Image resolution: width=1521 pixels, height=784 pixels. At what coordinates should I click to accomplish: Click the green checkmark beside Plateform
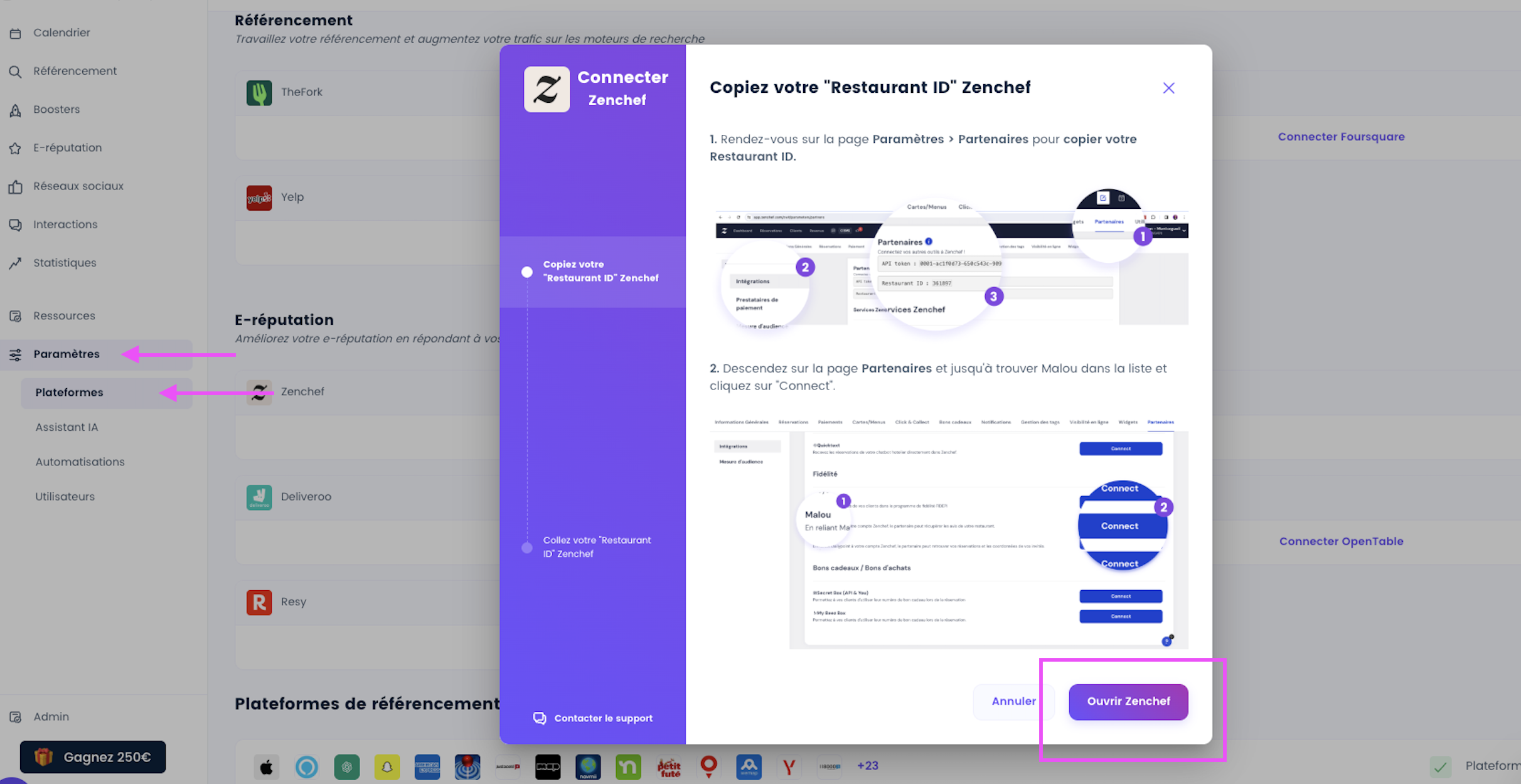point(1441,766)
